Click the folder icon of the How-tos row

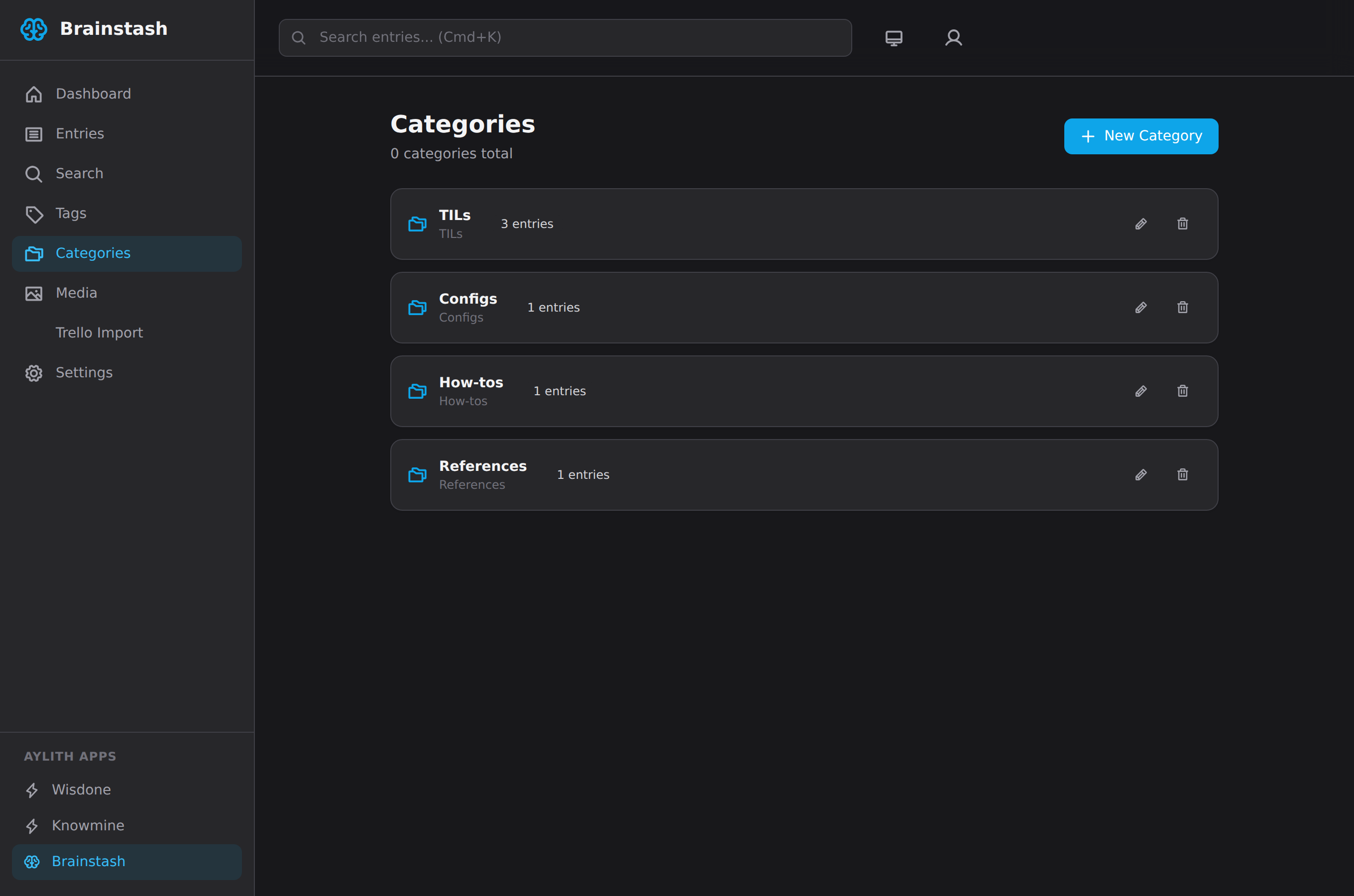pos(417,391)
